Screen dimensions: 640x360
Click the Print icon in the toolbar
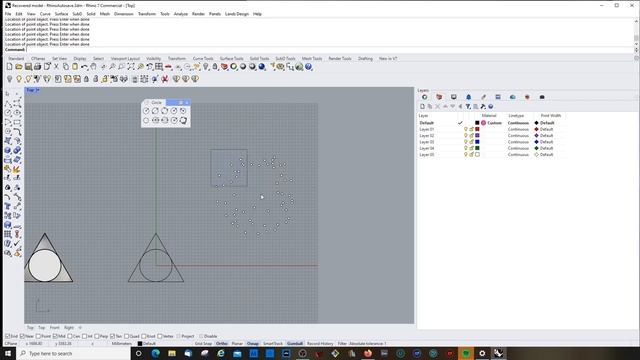pyautogui.click(x=38, y=67)
